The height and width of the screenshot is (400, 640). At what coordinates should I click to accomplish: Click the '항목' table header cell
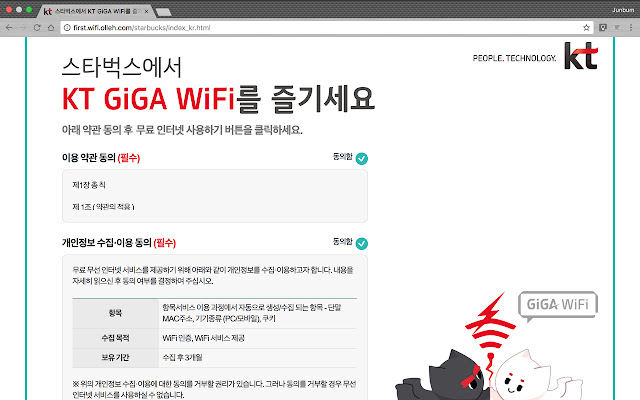coord(116,313)
